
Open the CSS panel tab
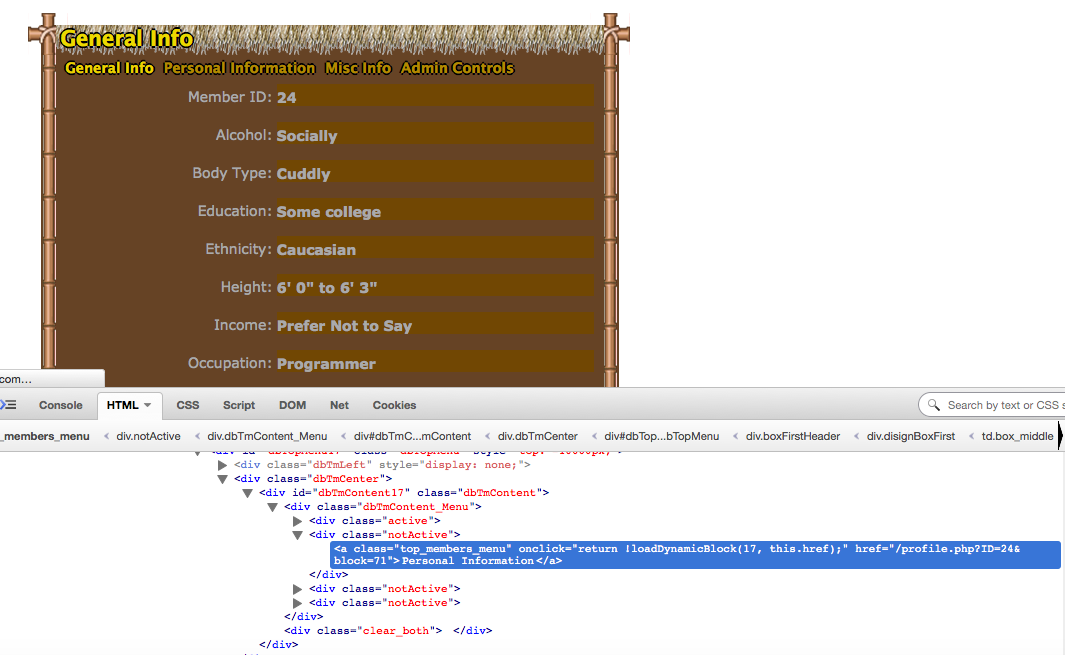pos(188,405)
